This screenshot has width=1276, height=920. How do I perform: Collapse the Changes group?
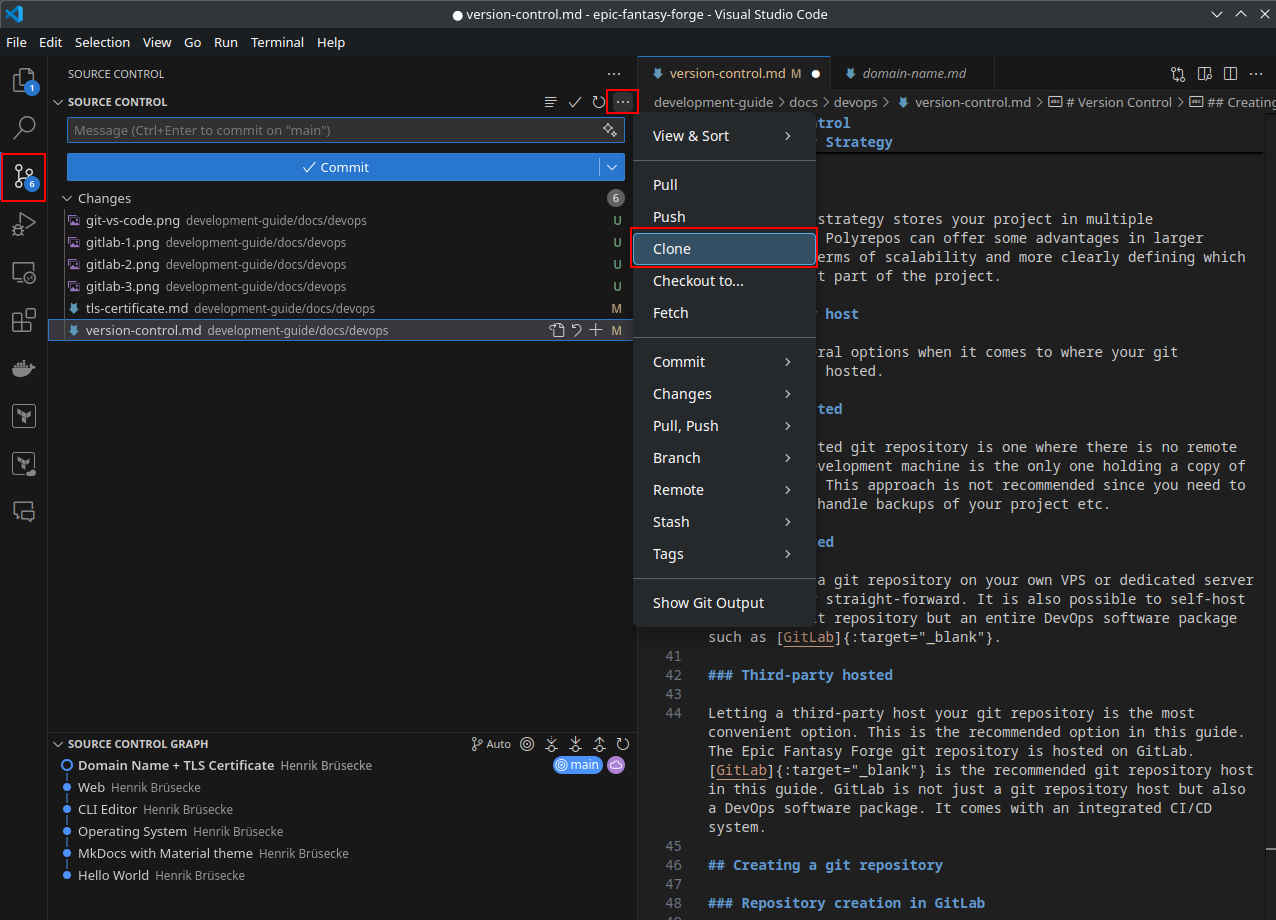(x=68, y=198)
